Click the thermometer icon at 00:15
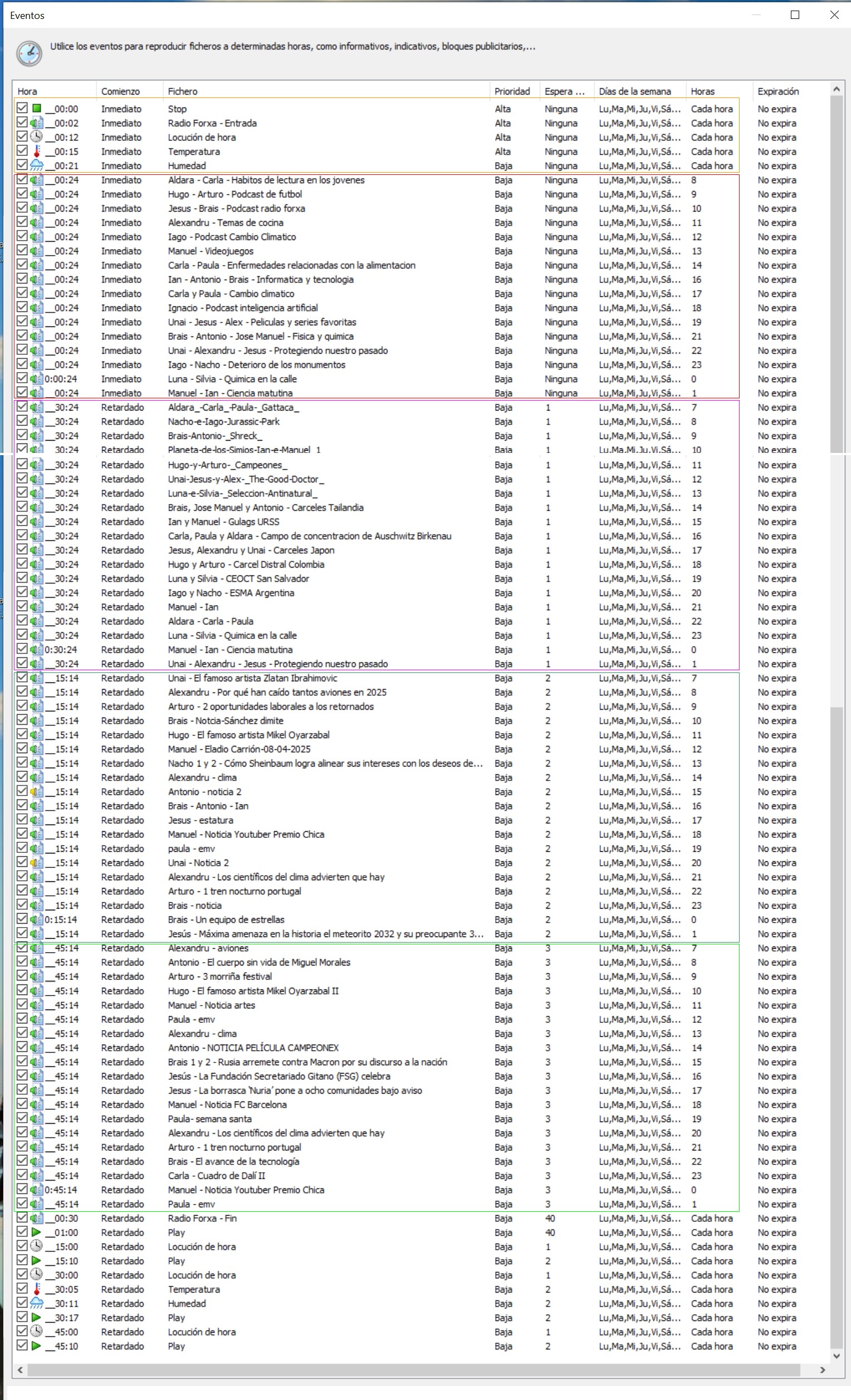Viewport: 851px width, 1400px height. (x=36, y=151)
